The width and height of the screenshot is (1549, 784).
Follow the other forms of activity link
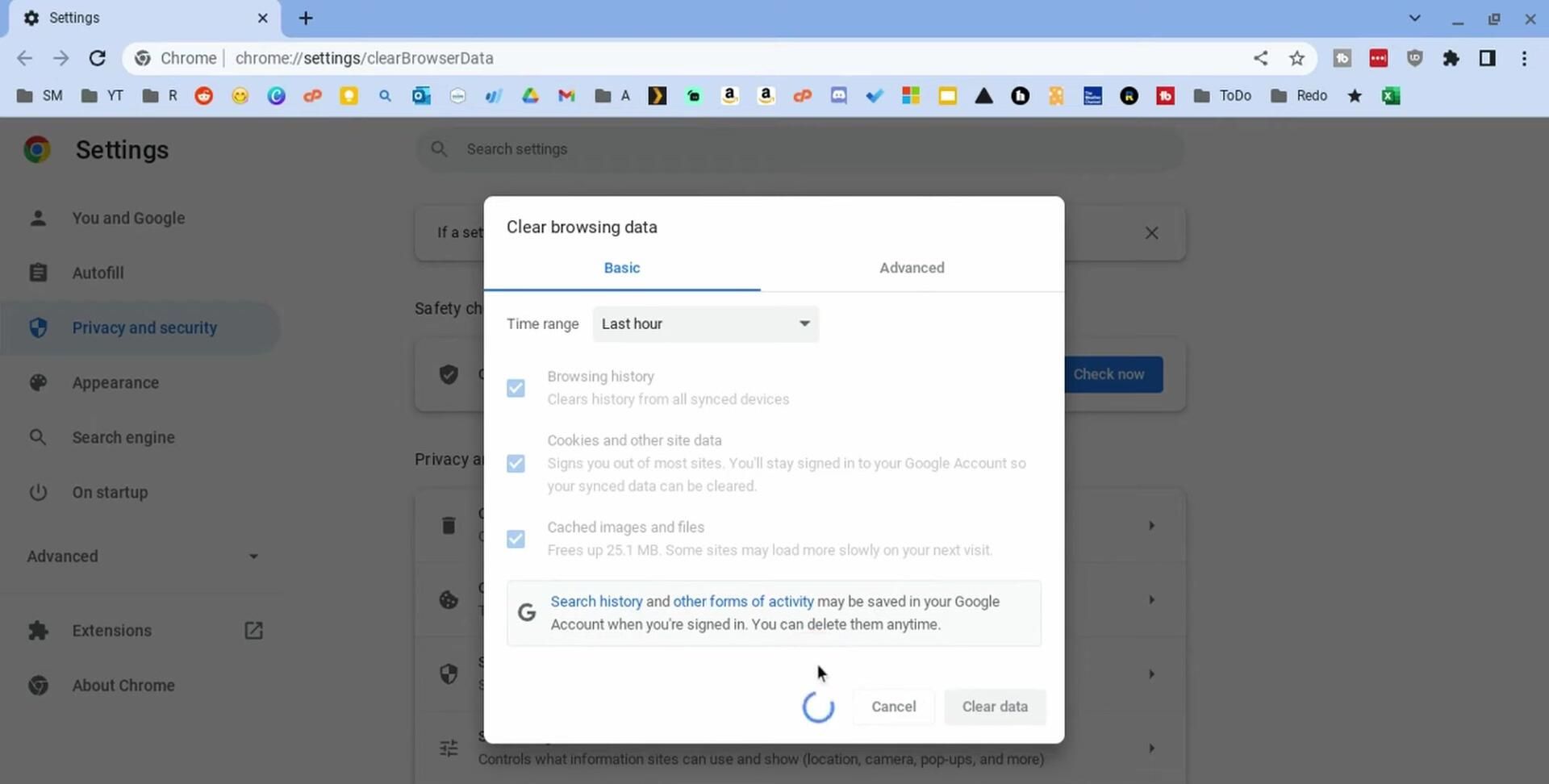click(x=743, y=602)
